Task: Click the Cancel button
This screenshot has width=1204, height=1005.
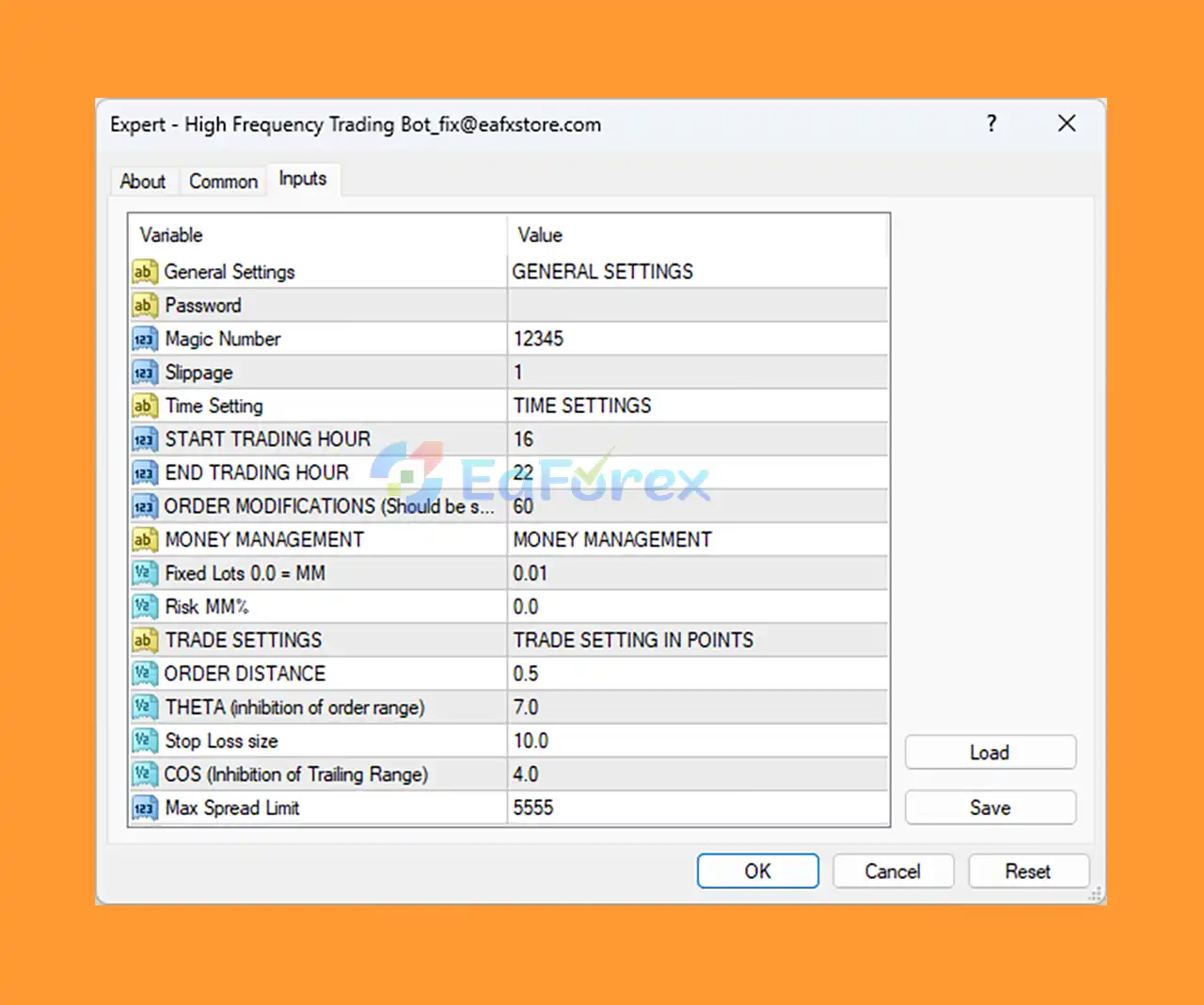Action: [x=893, y=871]
